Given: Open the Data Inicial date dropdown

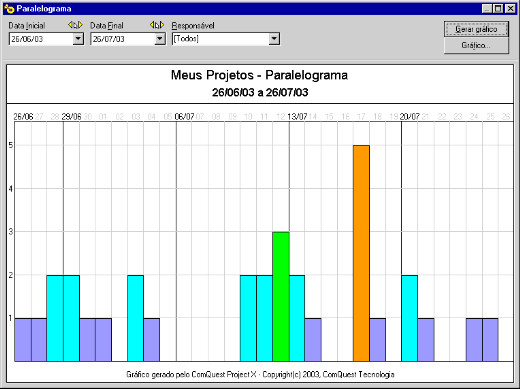Looking at the screenshot, I should (78, 39).
